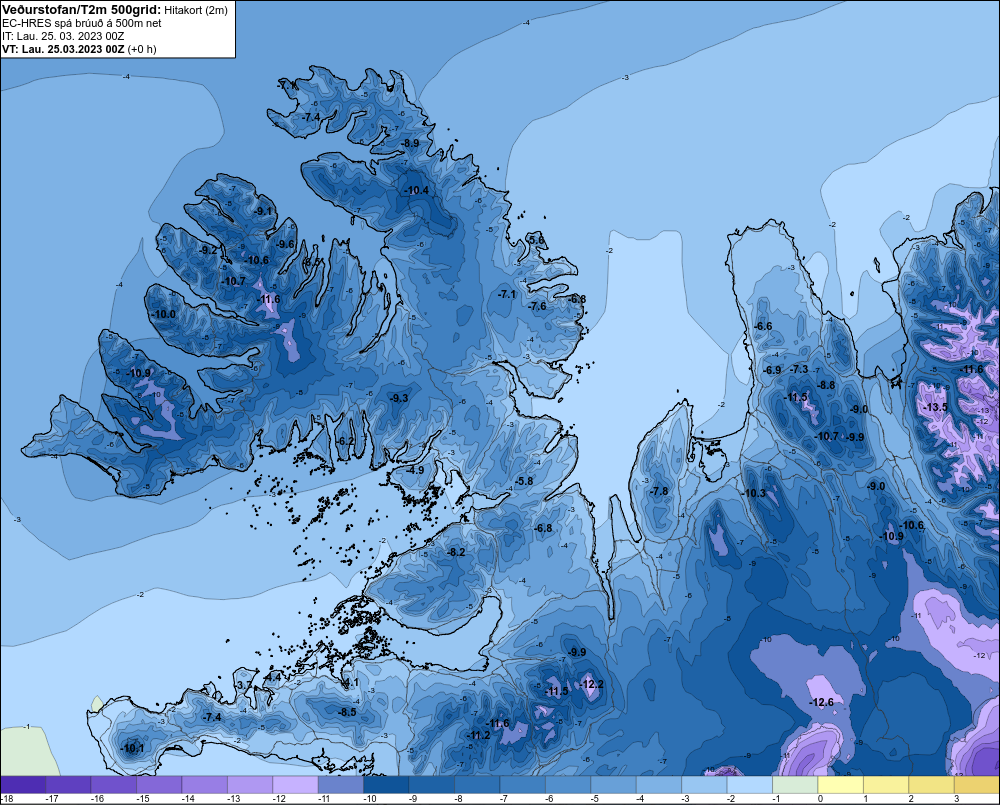Screen dimensions: 1000x805
Task: Select the legend swatch between -2 and -1
Action: (x=750, y=784)
